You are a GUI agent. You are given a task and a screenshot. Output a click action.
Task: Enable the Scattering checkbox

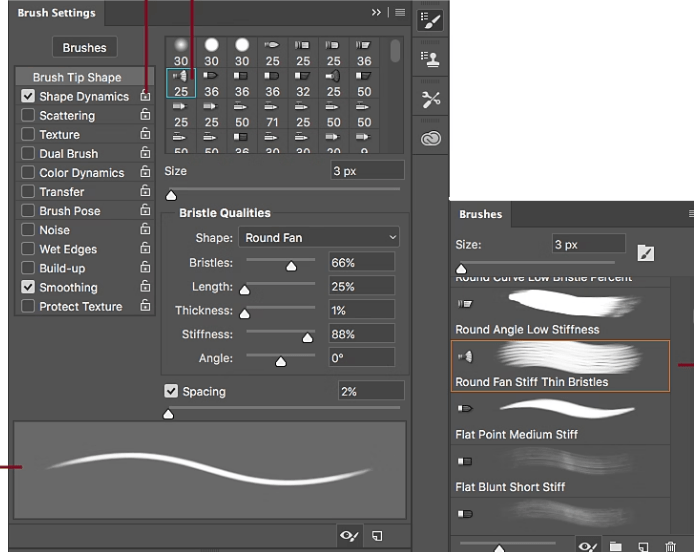(x=28, y=115)
